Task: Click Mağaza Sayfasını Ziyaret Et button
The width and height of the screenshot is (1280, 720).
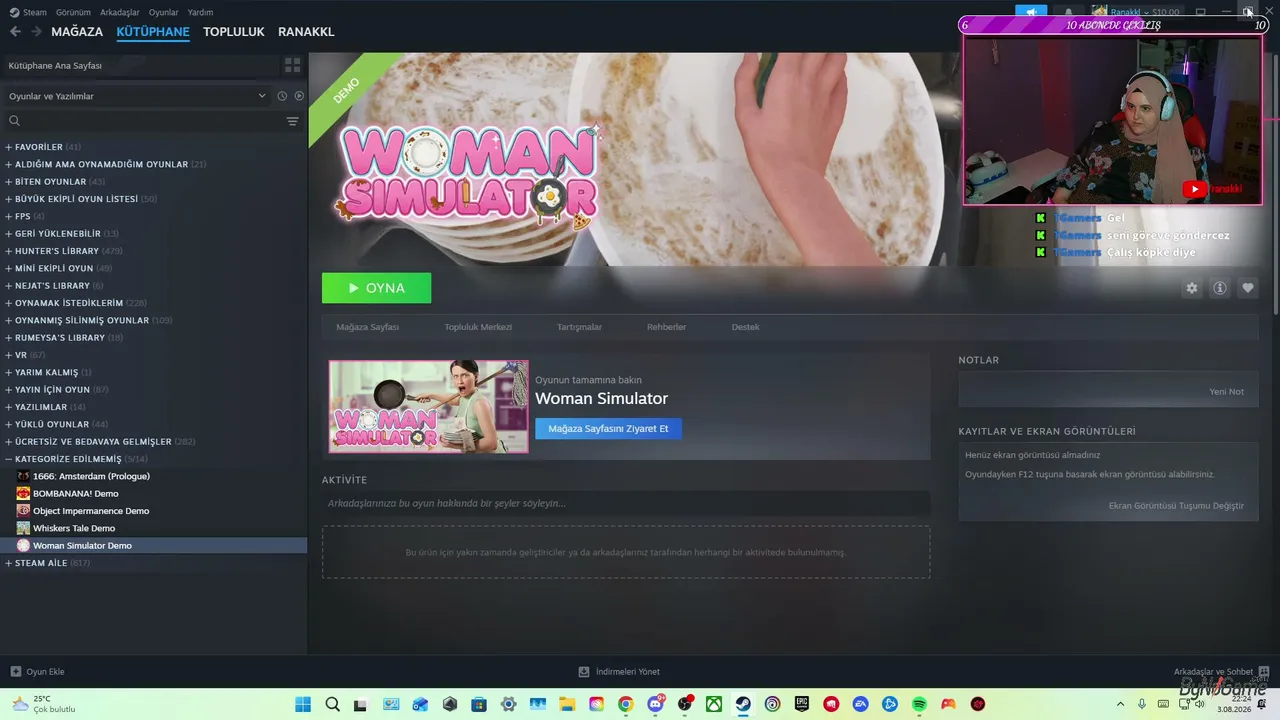Action: tap(608, 429)
